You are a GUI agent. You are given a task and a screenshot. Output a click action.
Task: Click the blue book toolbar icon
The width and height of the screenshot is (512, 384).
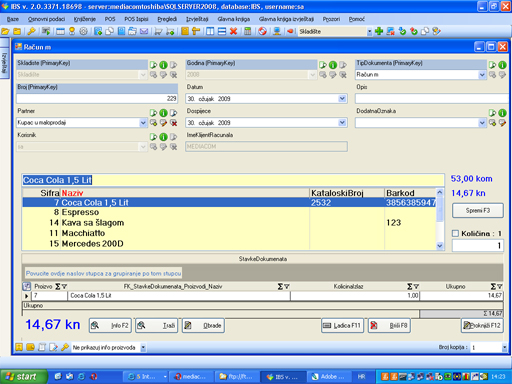click(122, 32)
